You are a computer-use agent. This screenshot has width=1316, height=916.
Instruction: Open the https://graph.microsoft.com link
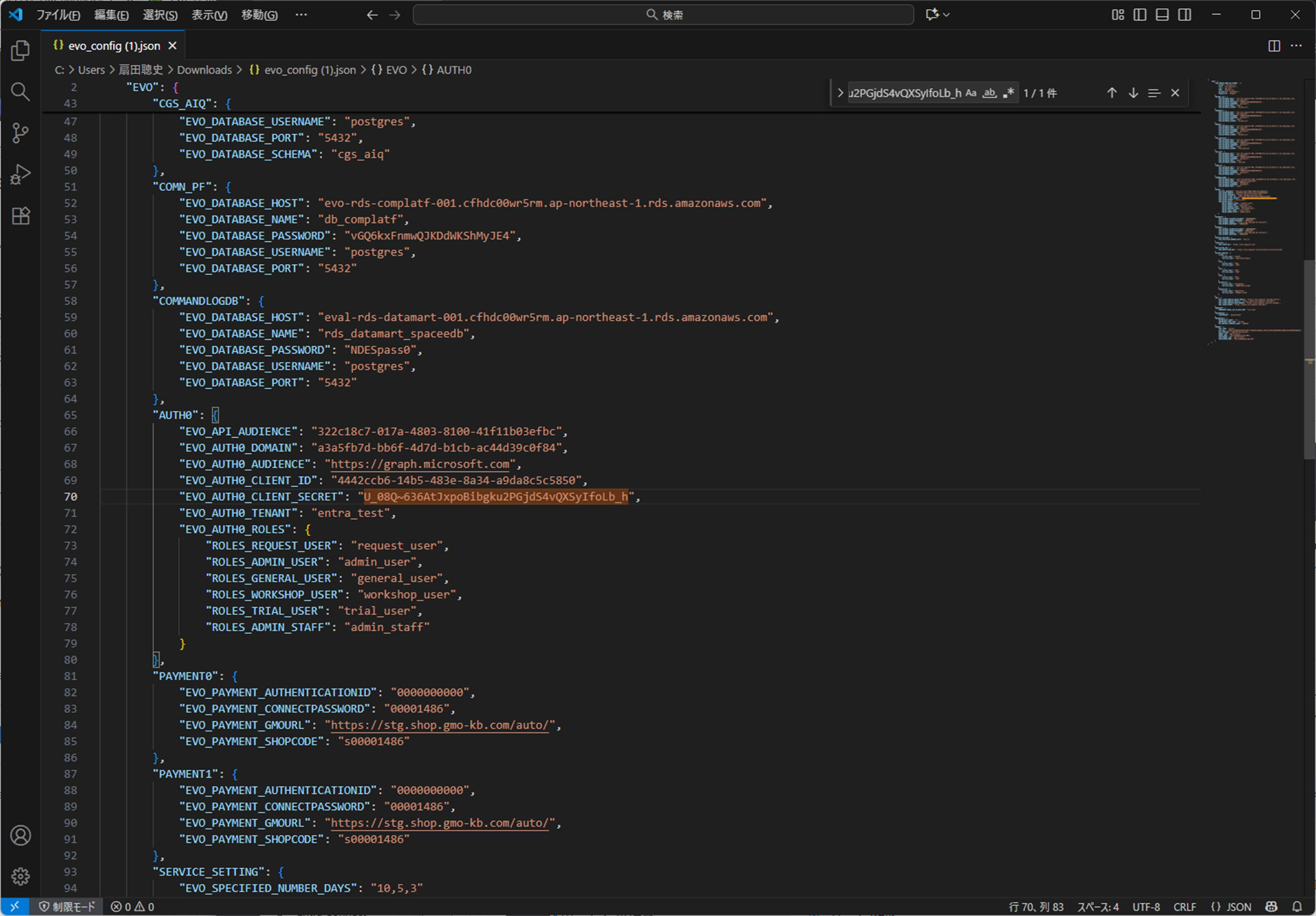[420, 464]
